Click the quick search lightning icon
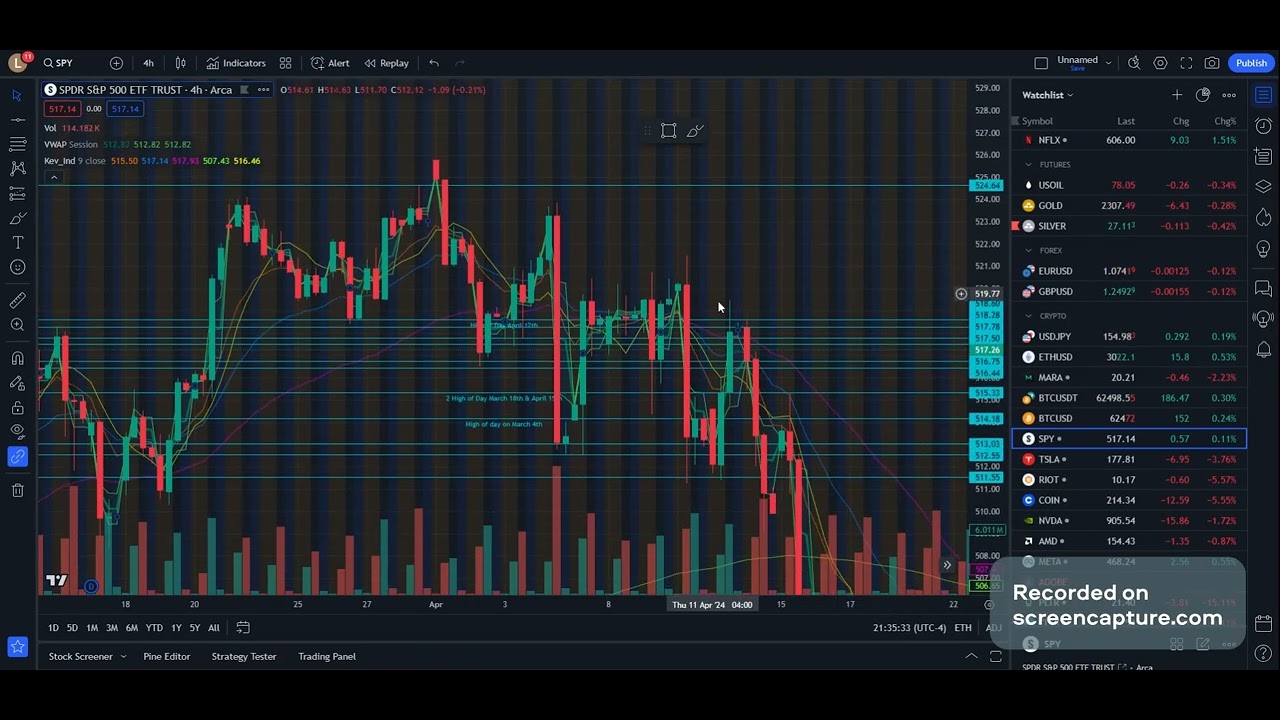 [x=1134, y=63]
